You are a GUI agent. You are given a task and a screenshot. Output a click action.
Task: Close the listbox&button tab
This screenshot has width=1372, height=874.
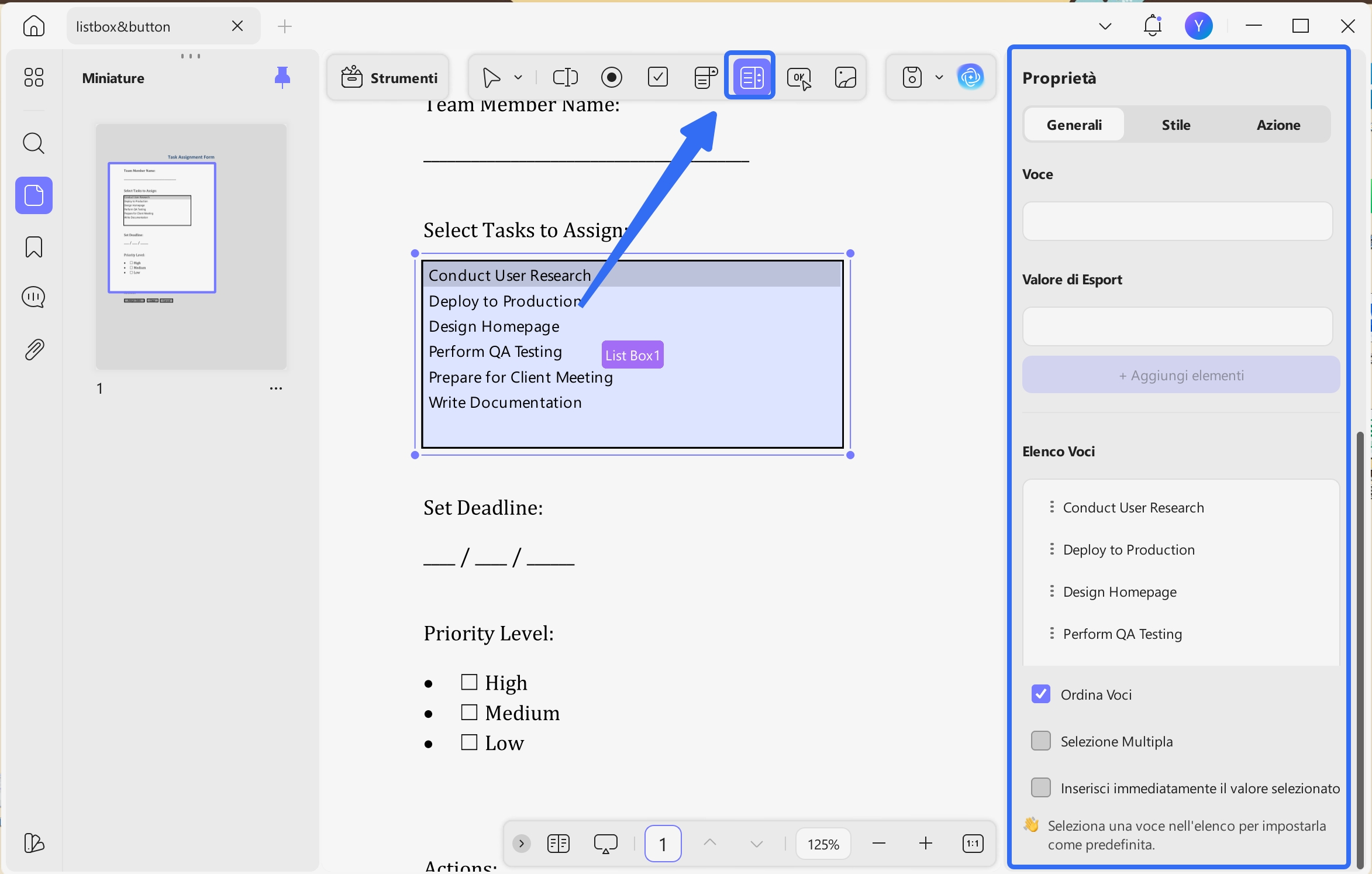tap(237, 26)
